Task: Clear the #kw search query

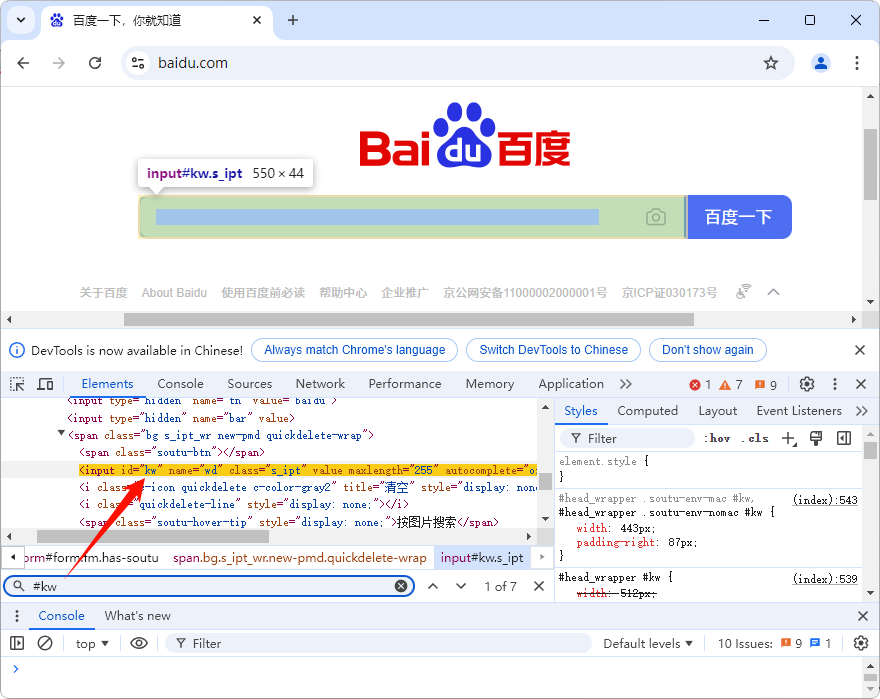Action: (x=401, y=586)
